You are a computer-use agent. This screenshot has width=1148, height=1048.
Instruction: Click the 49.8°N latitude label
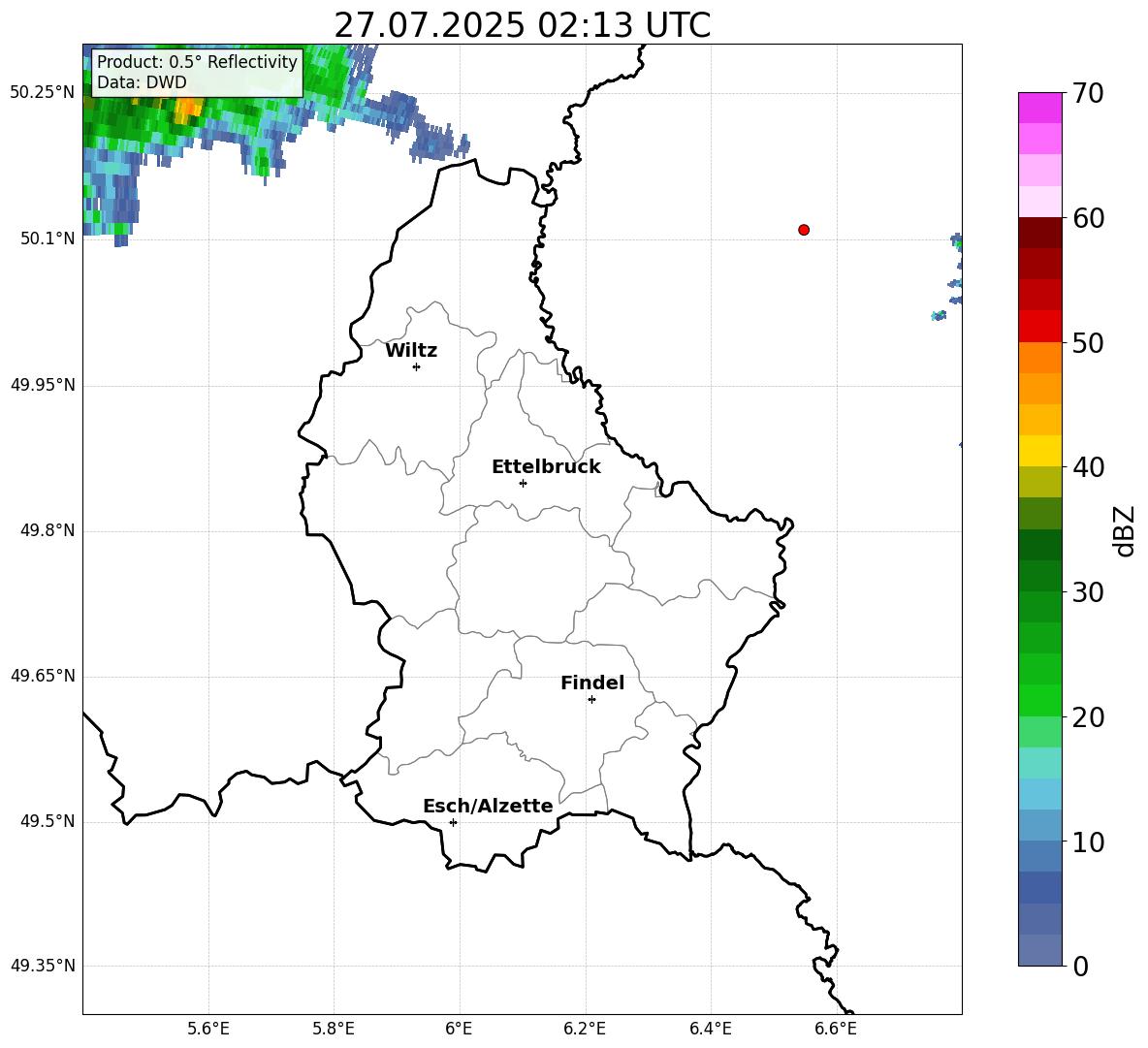click(x=48, y=530)
